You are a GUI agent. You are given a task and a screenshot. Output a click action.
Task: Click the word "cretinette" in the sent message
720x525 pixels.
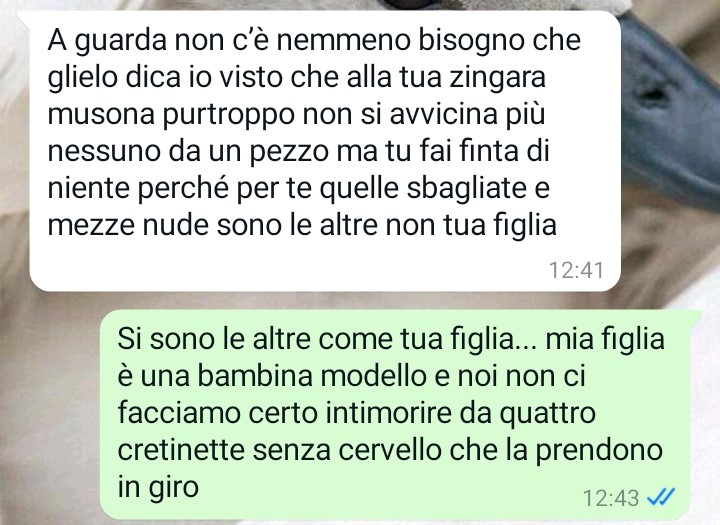(x=181, y=450)
